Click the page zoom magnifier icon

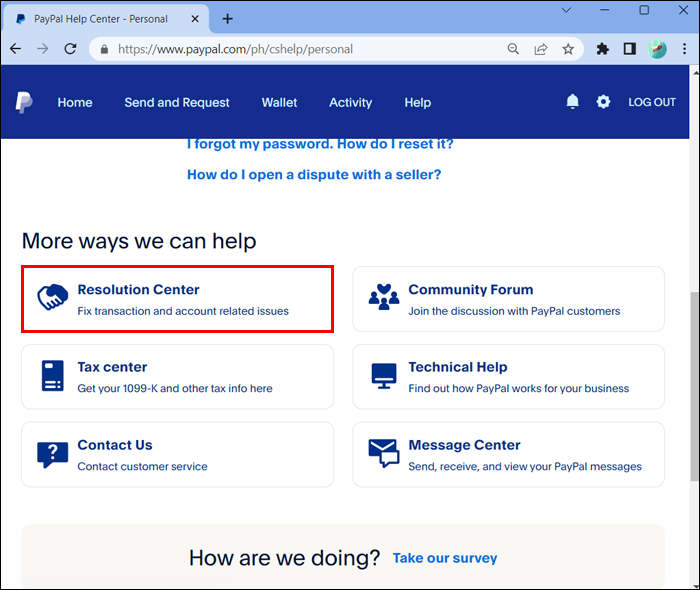tap(513, 49)
